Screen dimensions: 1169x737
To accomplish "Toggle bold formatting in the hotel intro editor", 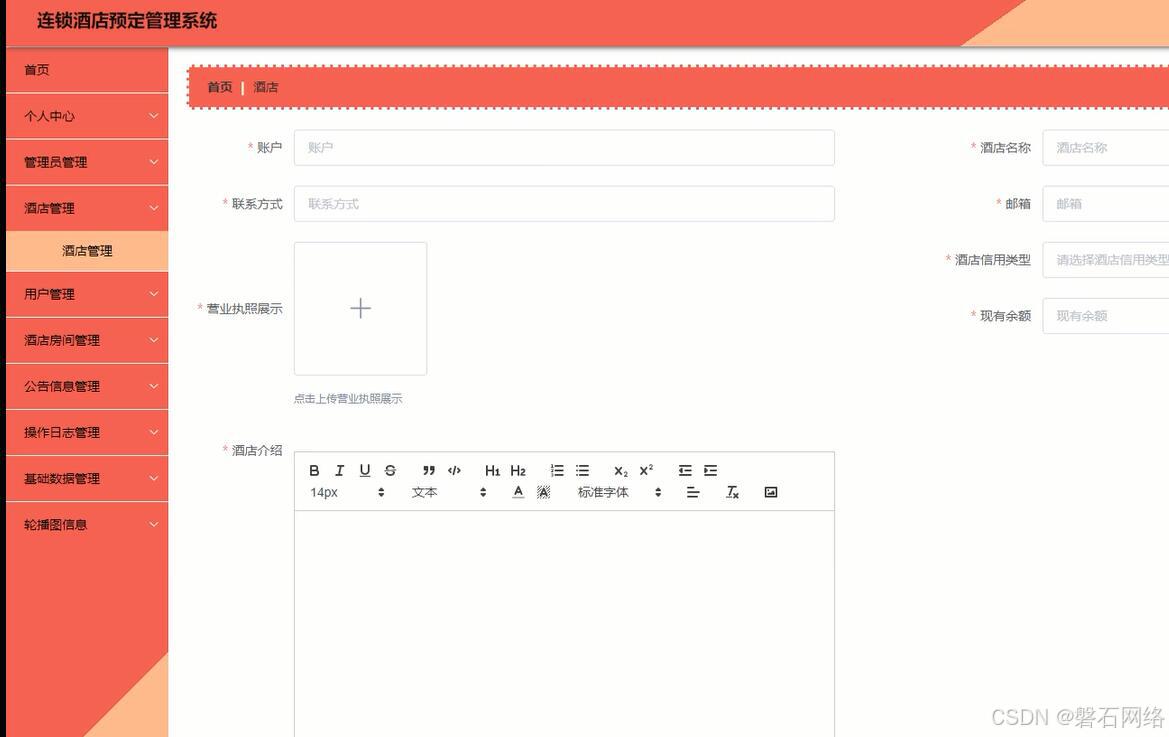I will tap(314, 470).
